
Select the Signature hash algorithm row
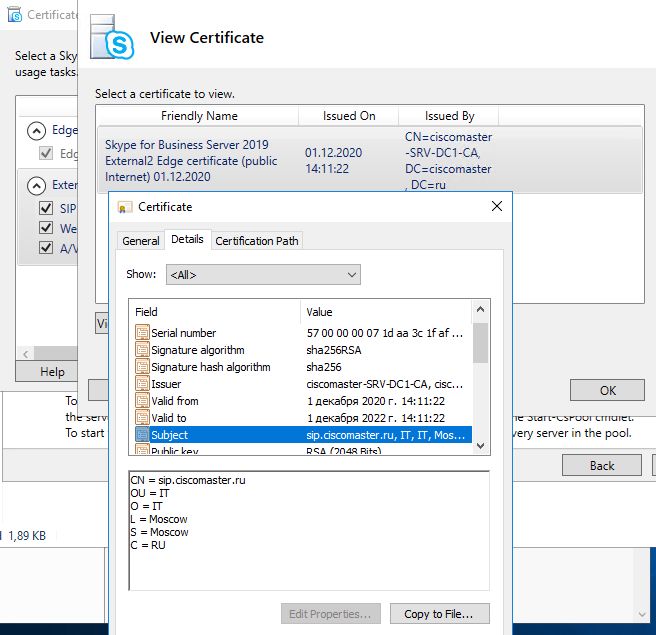[303, 367]
